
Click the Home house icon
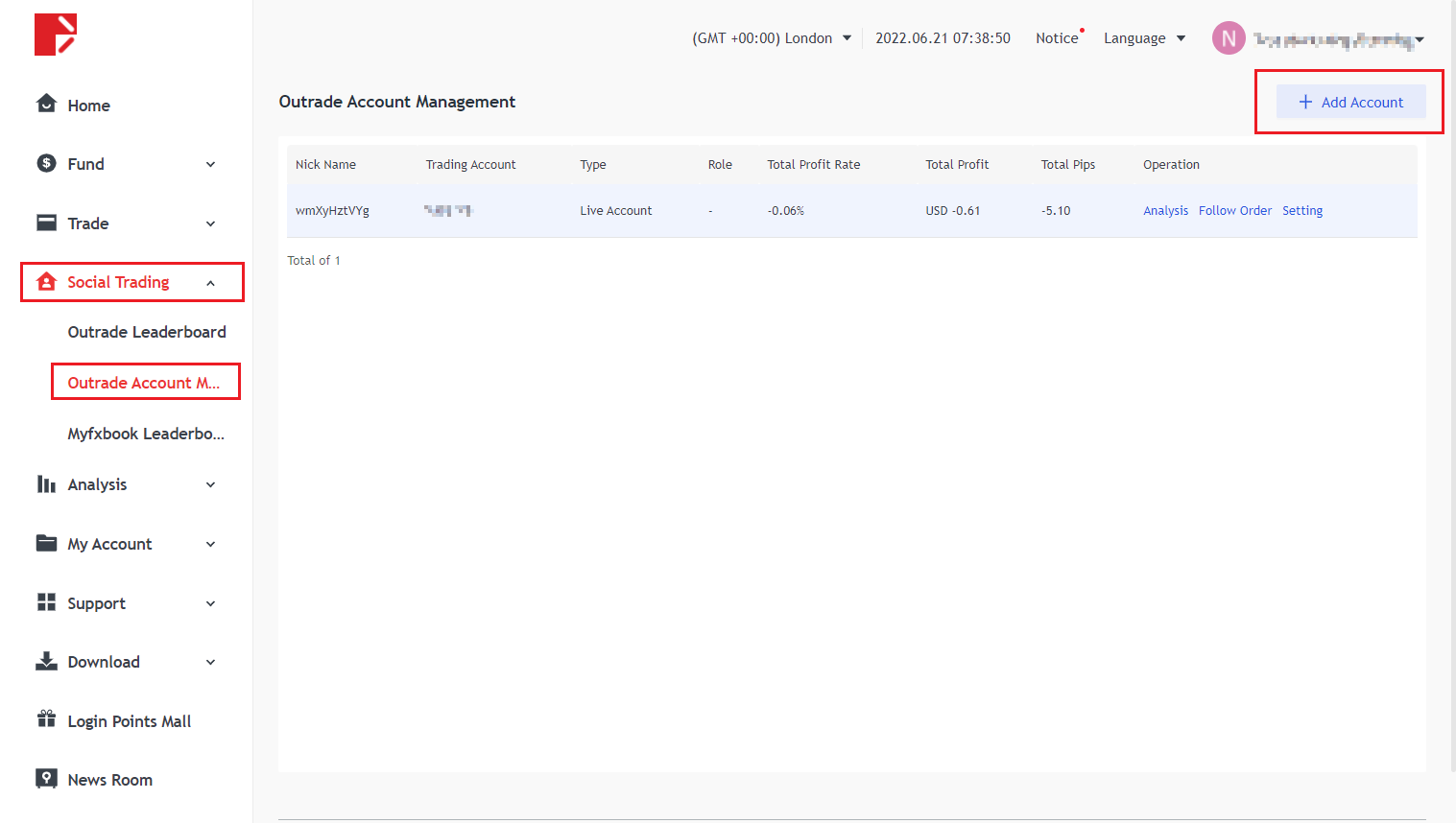click(46, 104)
